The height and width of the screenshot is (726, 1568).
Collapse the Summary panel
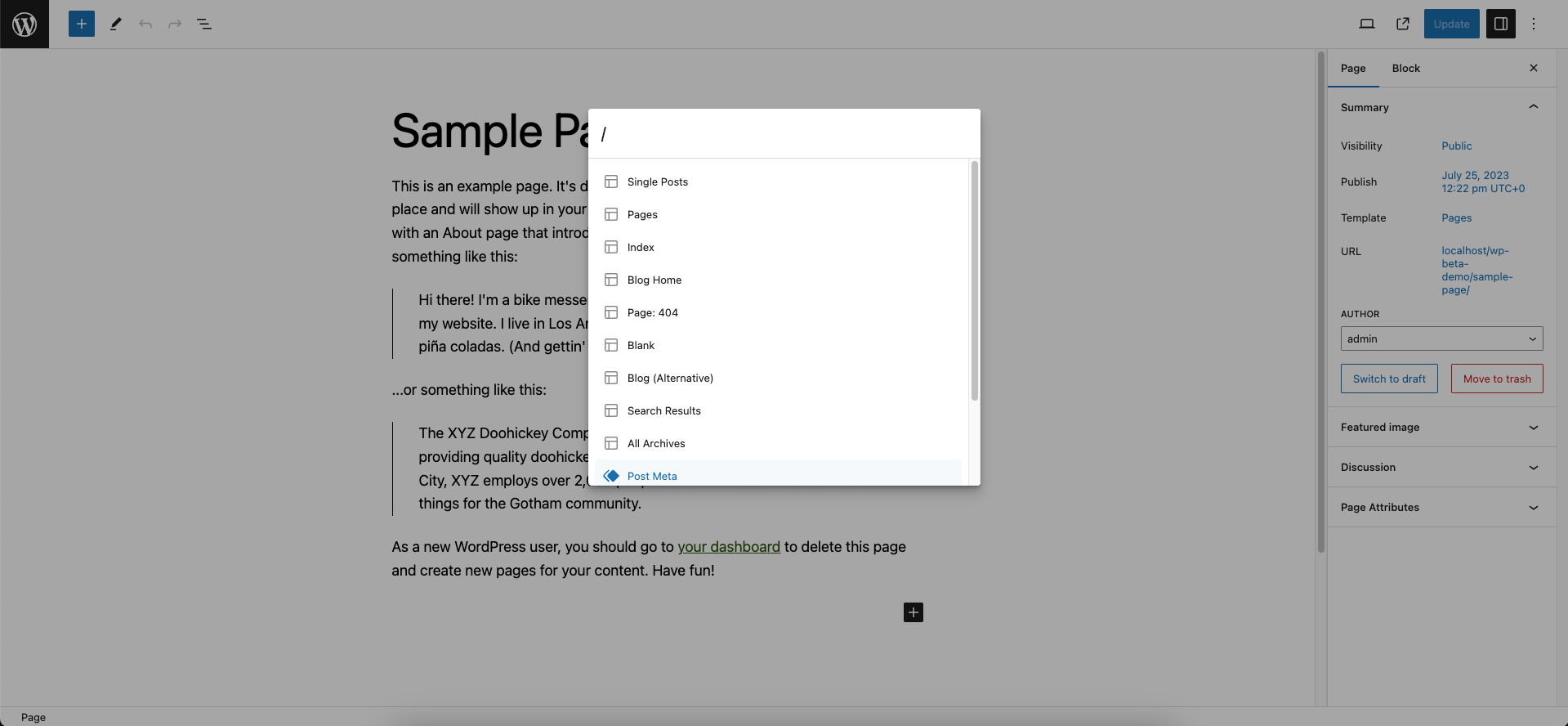point(1441,107)
